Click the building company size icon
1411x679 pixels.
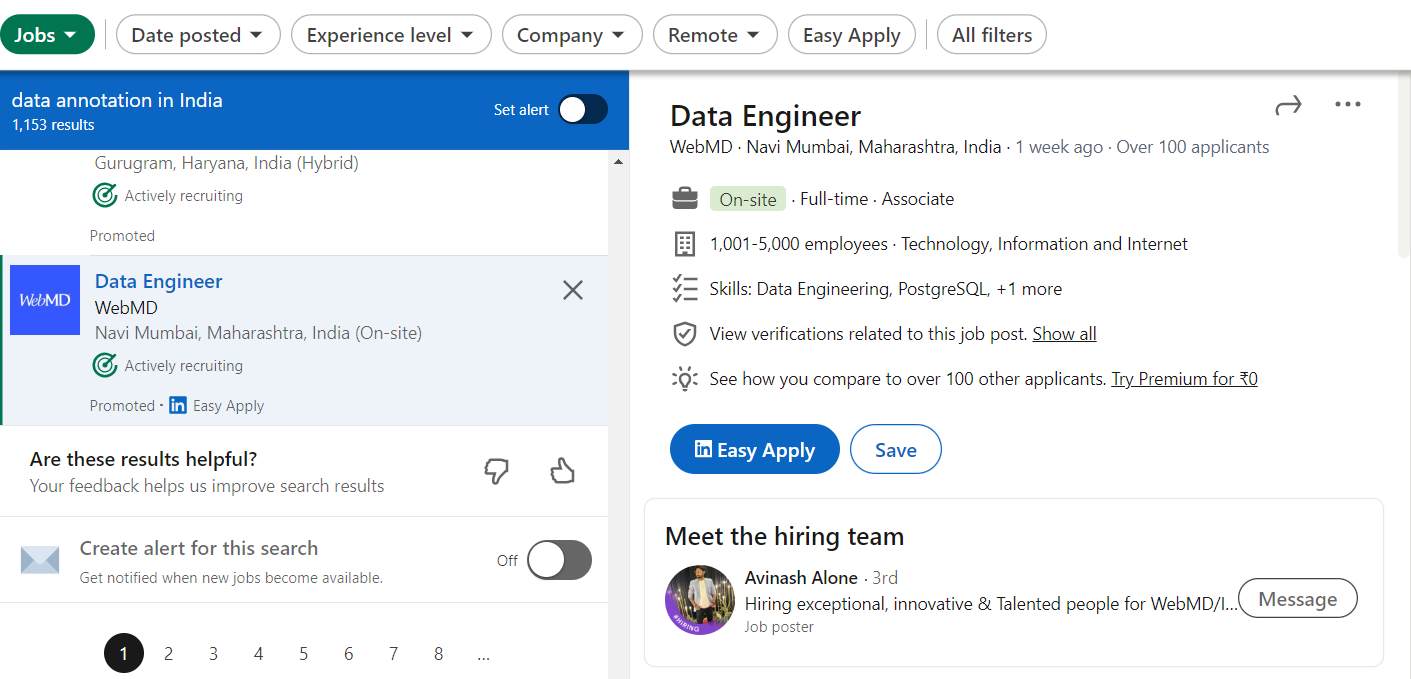click(685, 244)
